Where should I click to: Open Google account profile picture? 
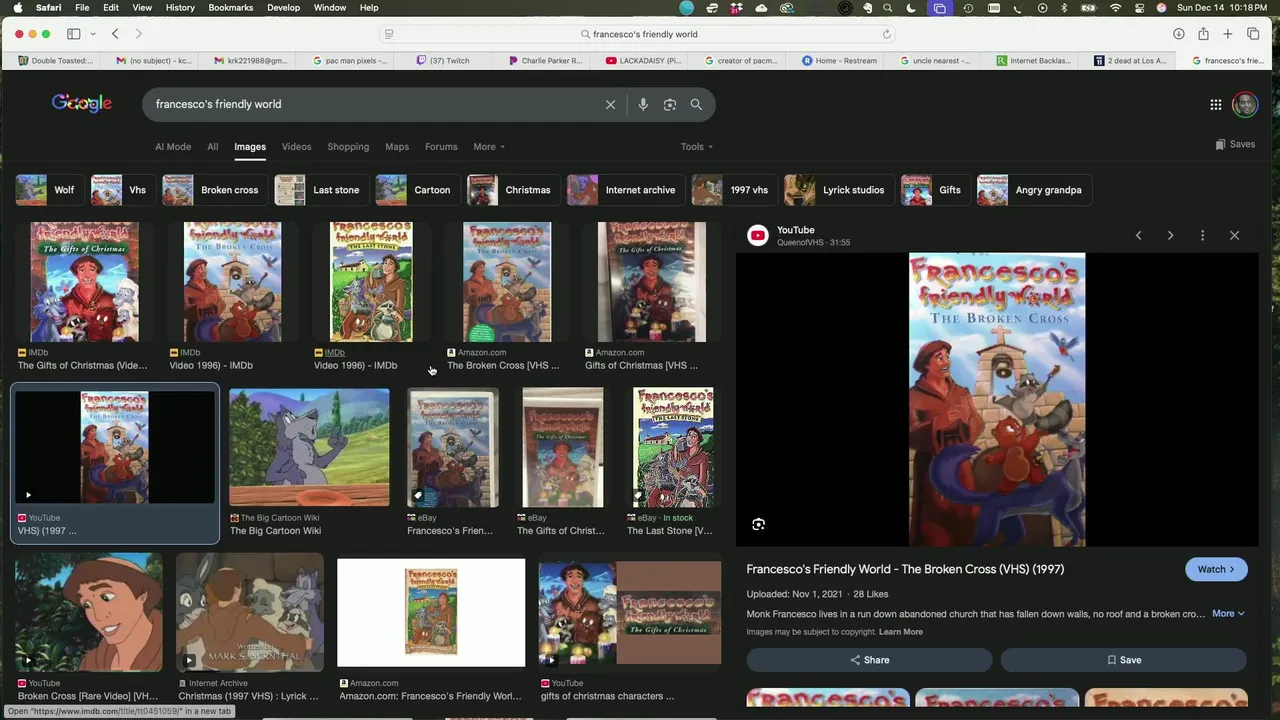point(1245,104)
